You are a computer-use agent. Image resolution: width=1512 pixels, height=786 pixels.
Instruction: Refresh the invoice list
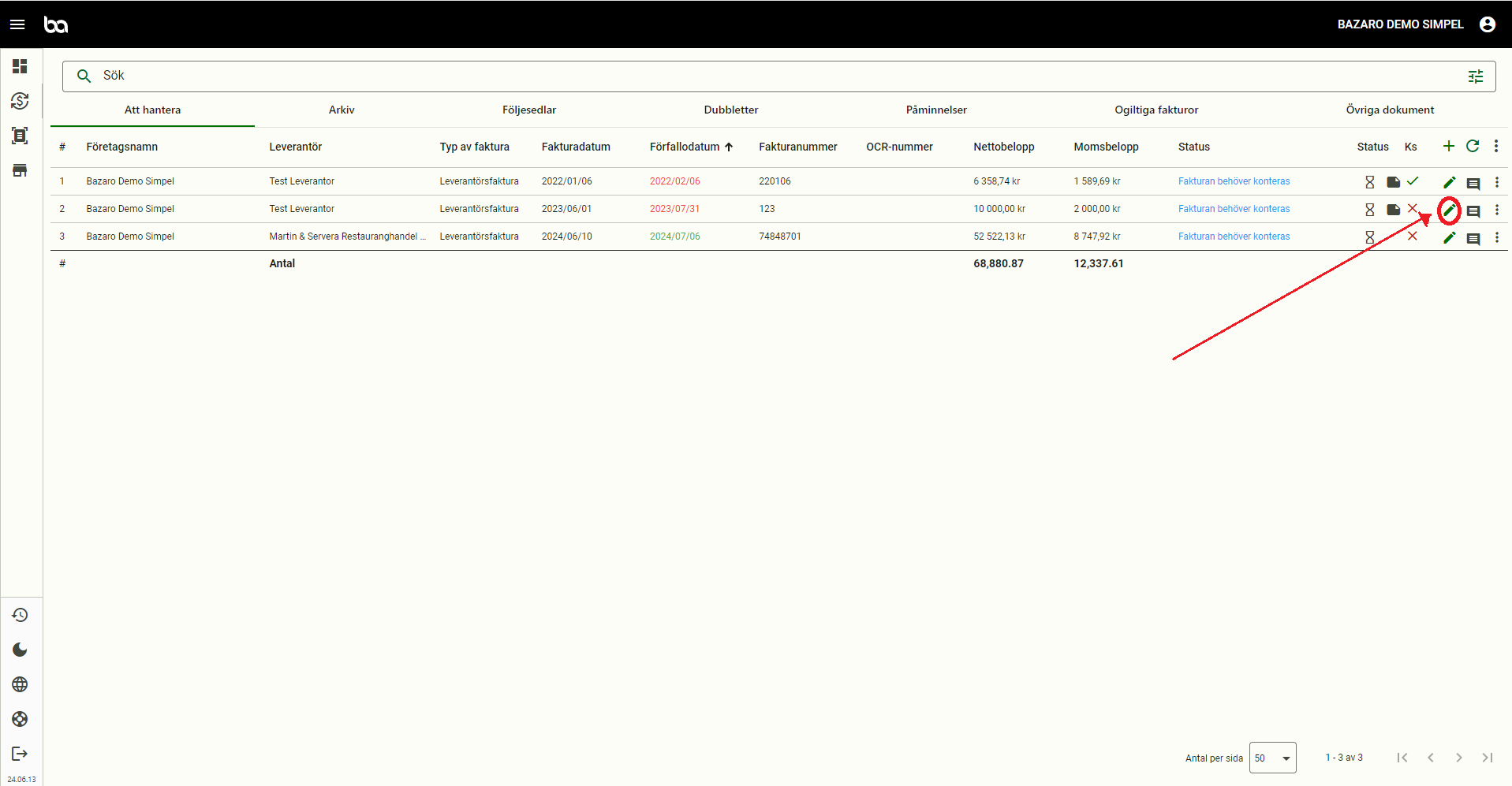point(1473,146)
